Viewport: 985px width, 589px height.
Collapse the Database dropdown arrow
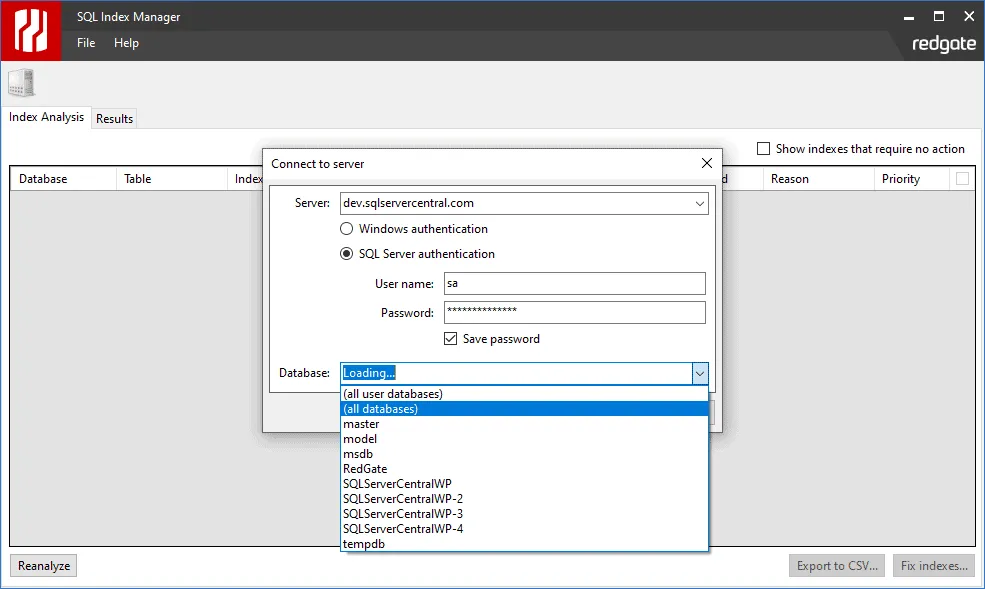[700, 373]
